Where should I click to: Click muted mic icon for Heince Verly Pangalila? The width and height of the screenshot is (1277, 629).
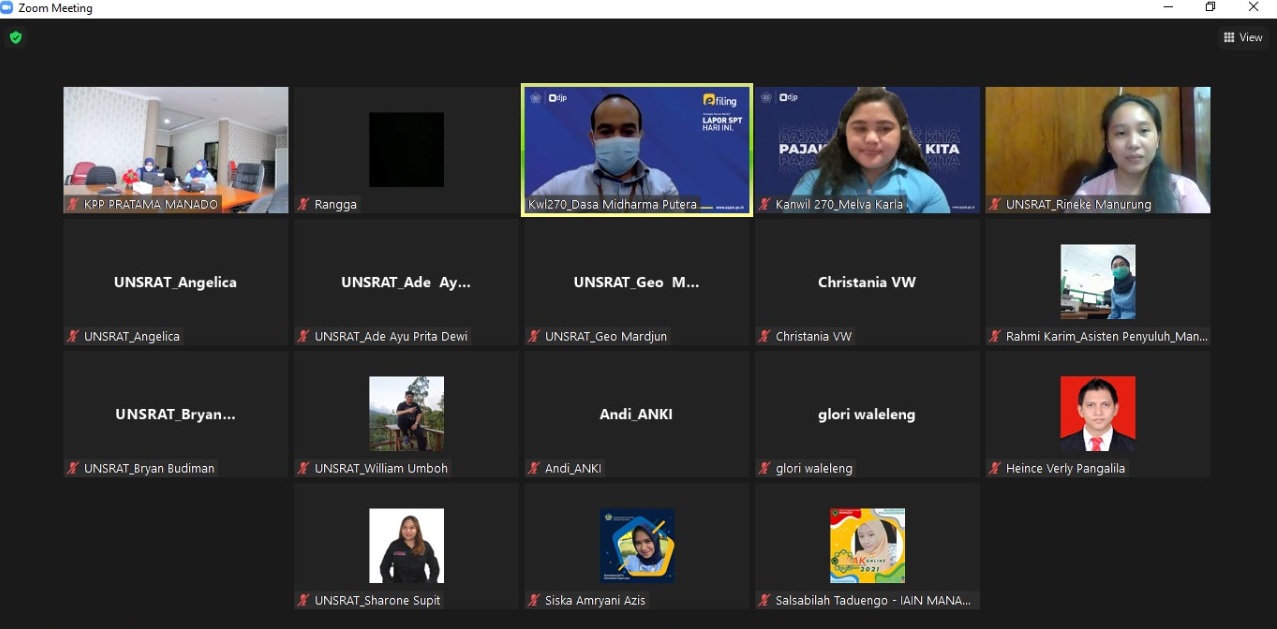coord(995,469)
